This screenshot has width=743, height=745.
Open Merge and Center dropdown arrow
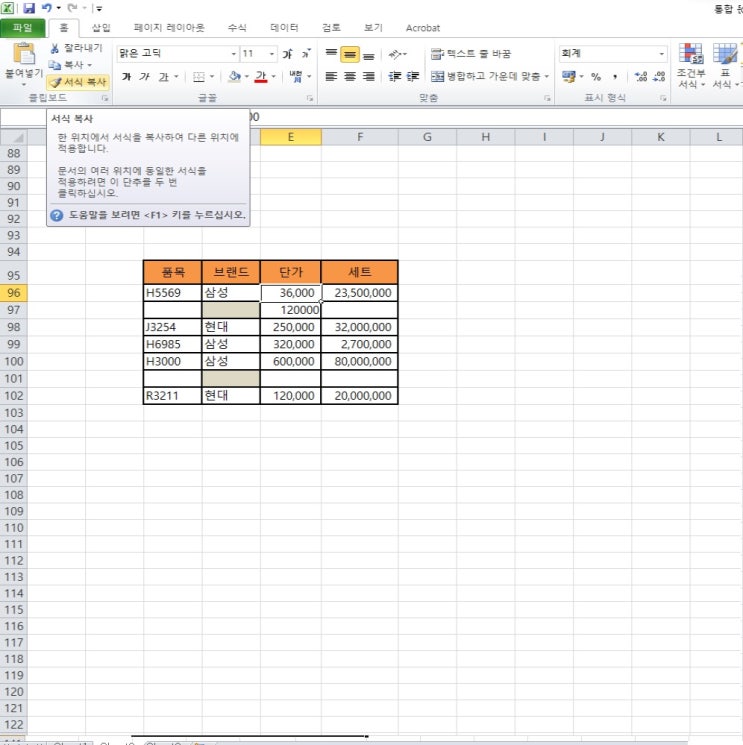click(546, 76)
